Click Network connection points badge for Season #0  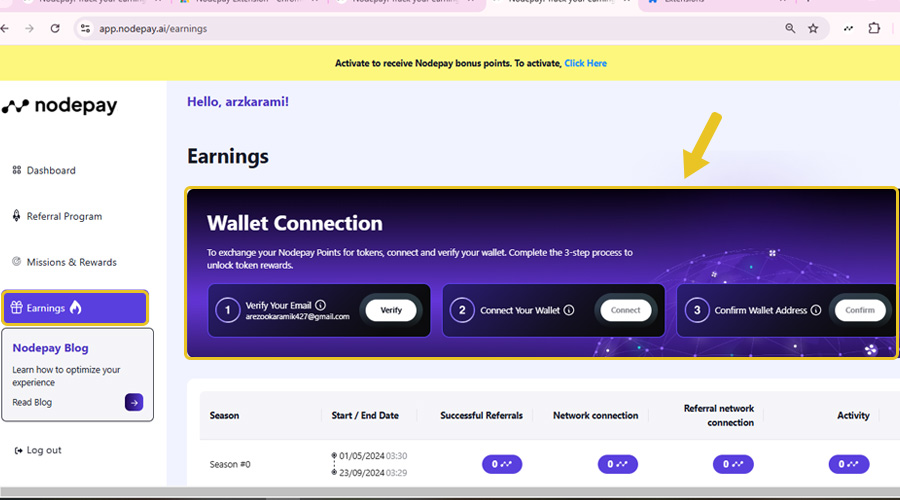pos(618,464)
